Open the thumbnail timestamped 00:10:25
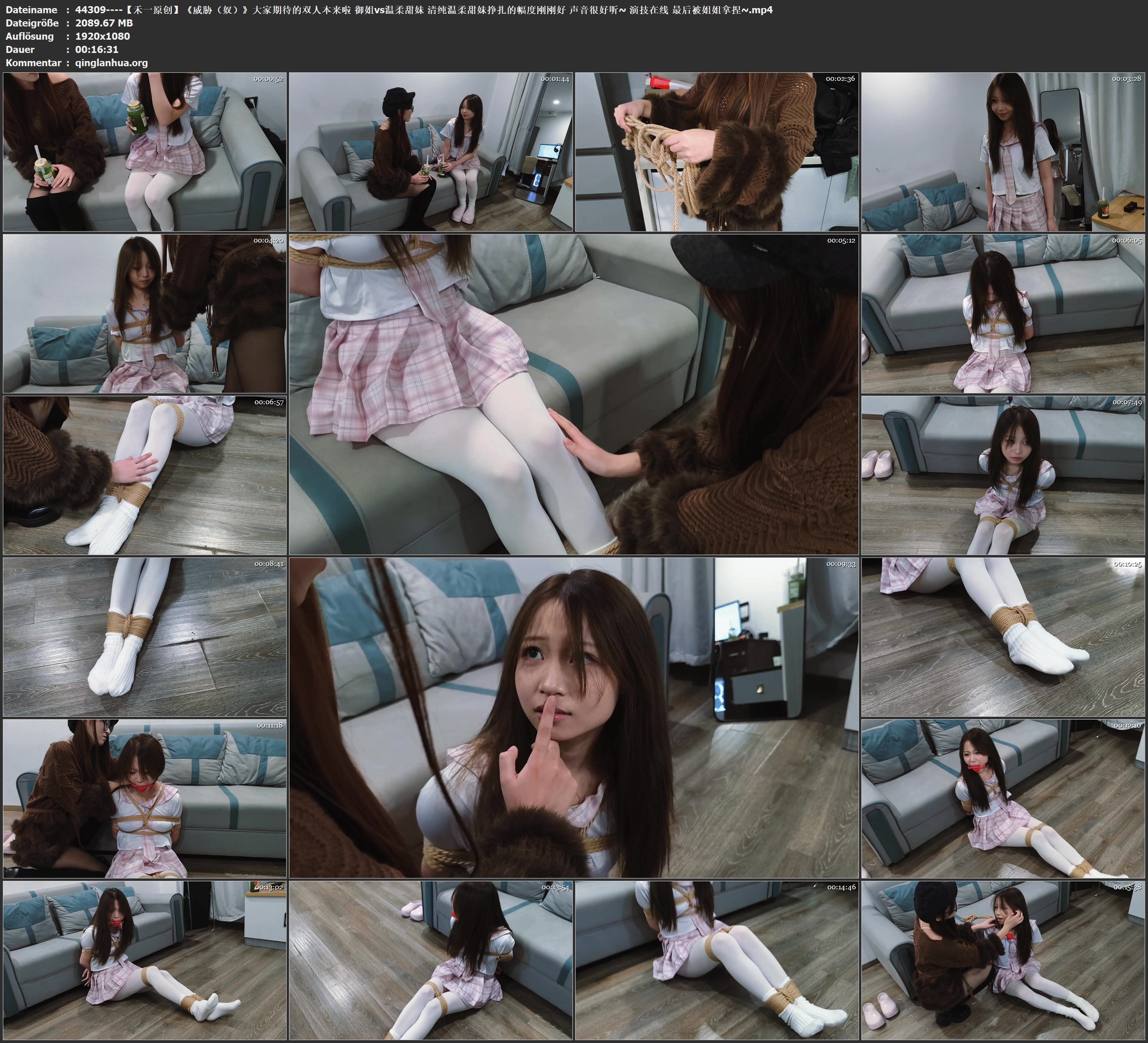The height and width of the screenshot is (1043, 1148). tap(1003, 636)
